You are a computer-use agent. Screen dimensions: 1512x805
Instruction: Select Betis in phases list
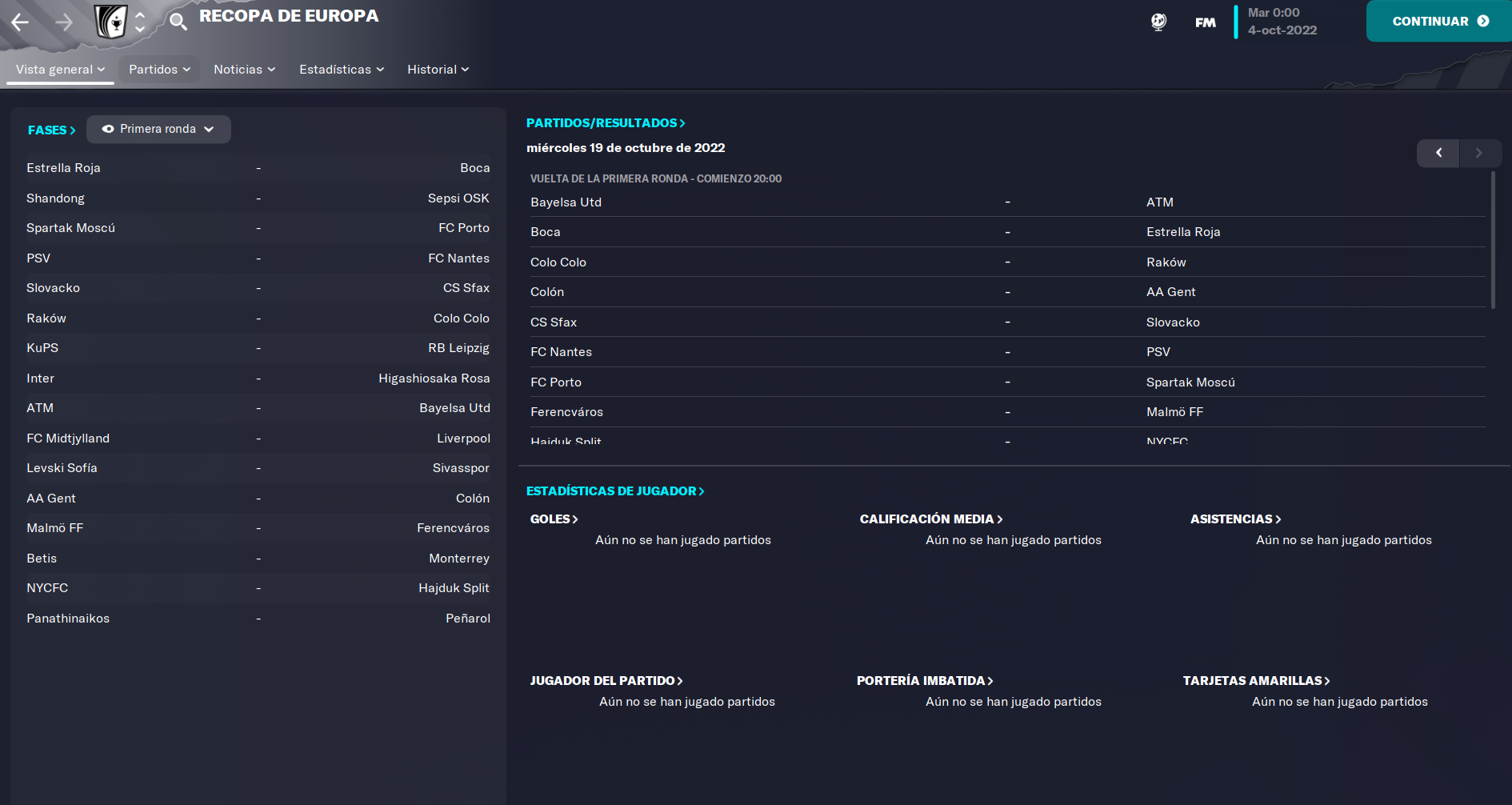42,559
